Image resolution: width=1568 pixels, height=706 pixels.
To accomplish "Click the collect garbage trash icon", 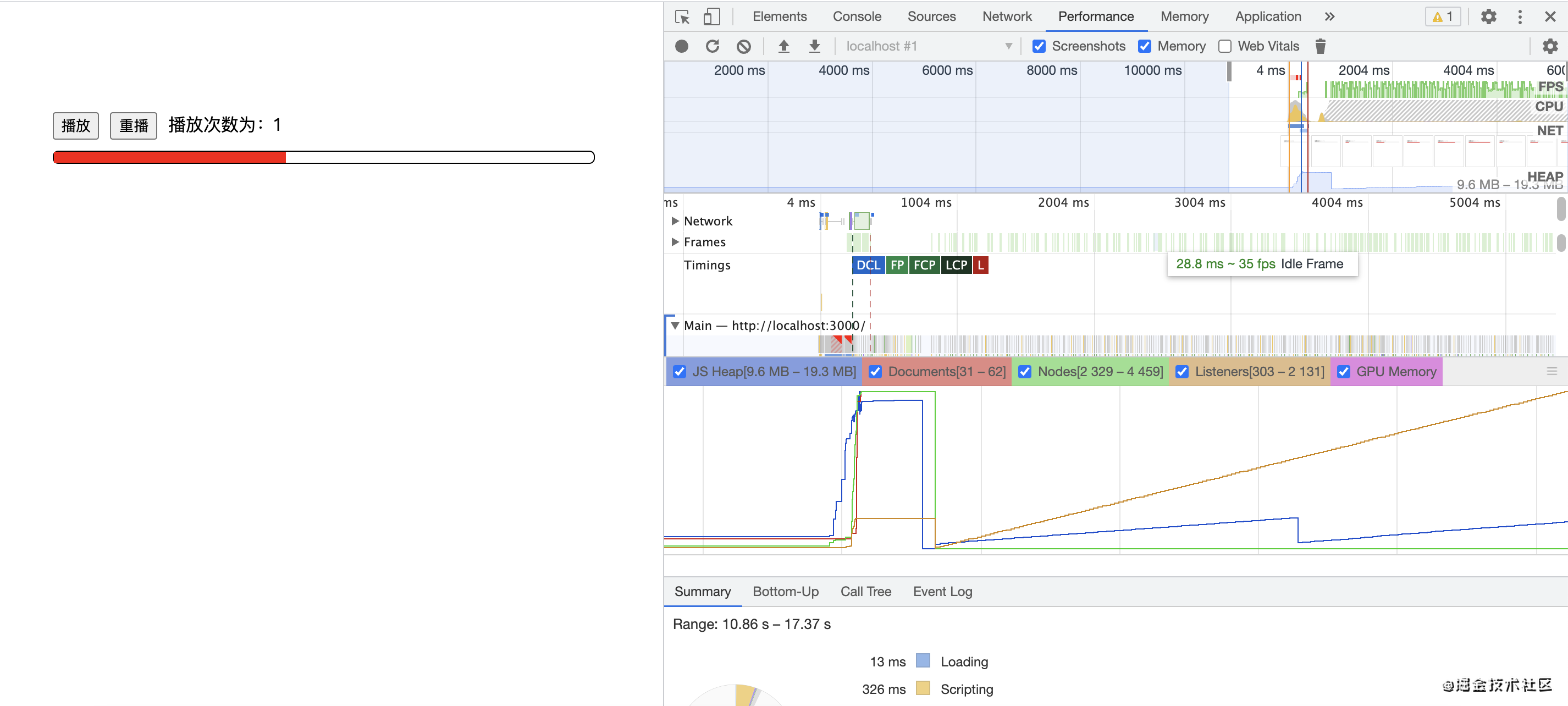I will [x=1319, y=46].
